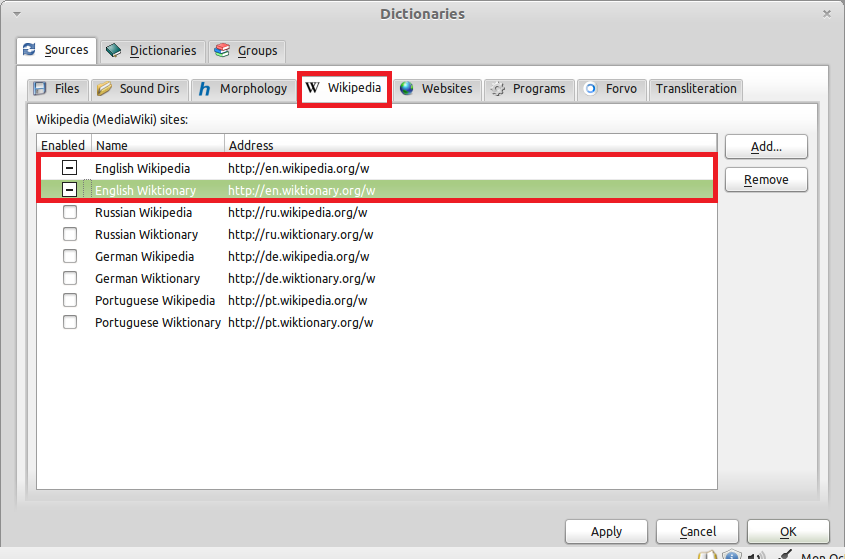Click the Apply button

606,532
